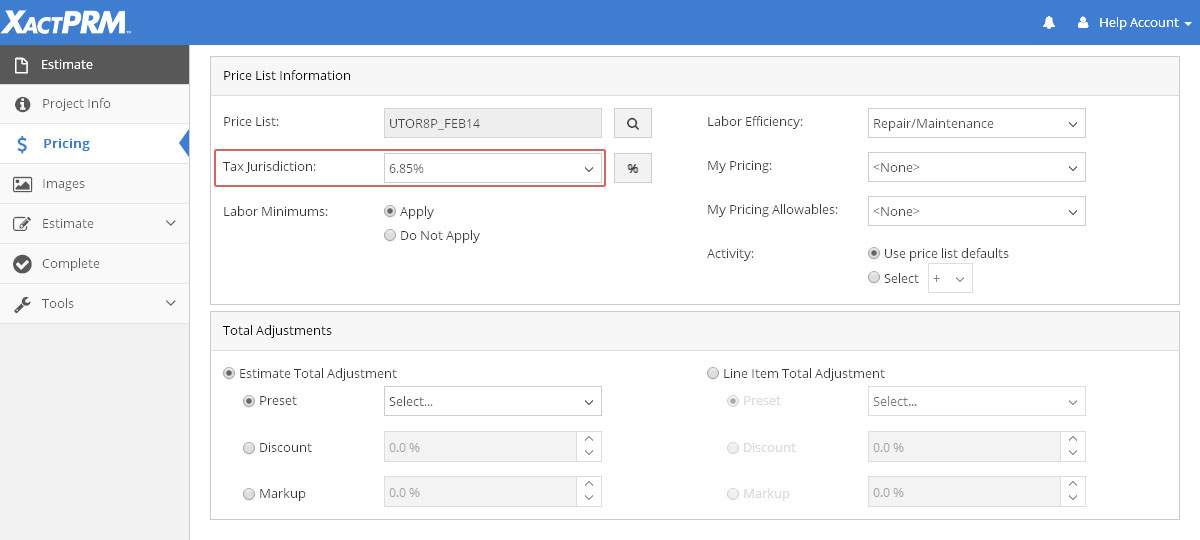This screenshot has height=540, width=1200.
Task: Go to the Pricing sidebar tab
Action: click(66, 144)
